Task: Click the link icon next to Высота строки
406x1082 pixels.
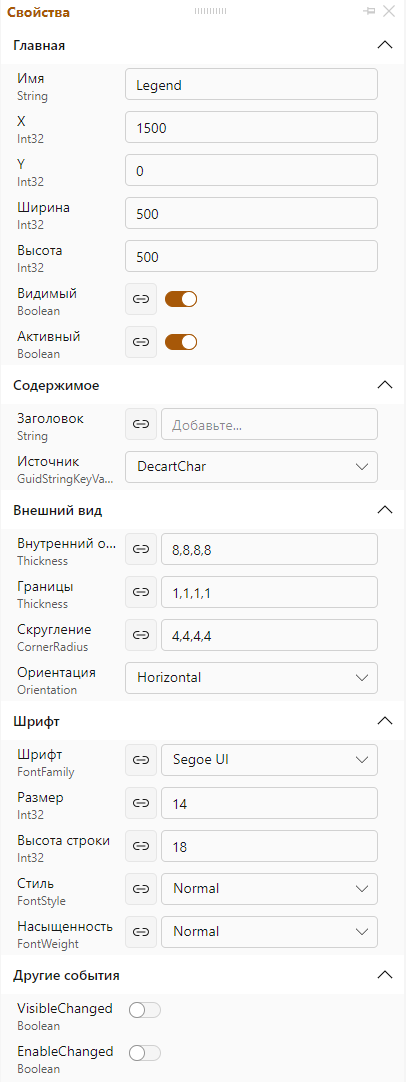Action: [141, 846]
